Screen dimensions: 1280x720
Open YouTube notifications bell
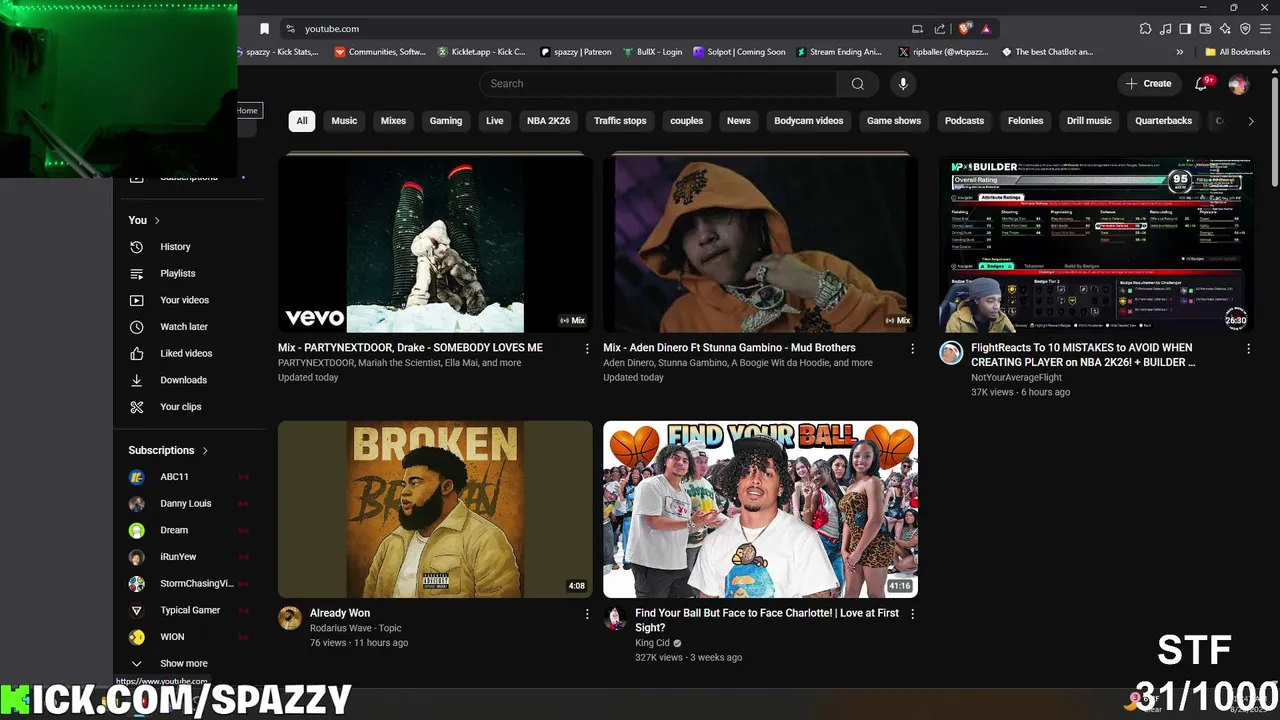point(1202,84)
